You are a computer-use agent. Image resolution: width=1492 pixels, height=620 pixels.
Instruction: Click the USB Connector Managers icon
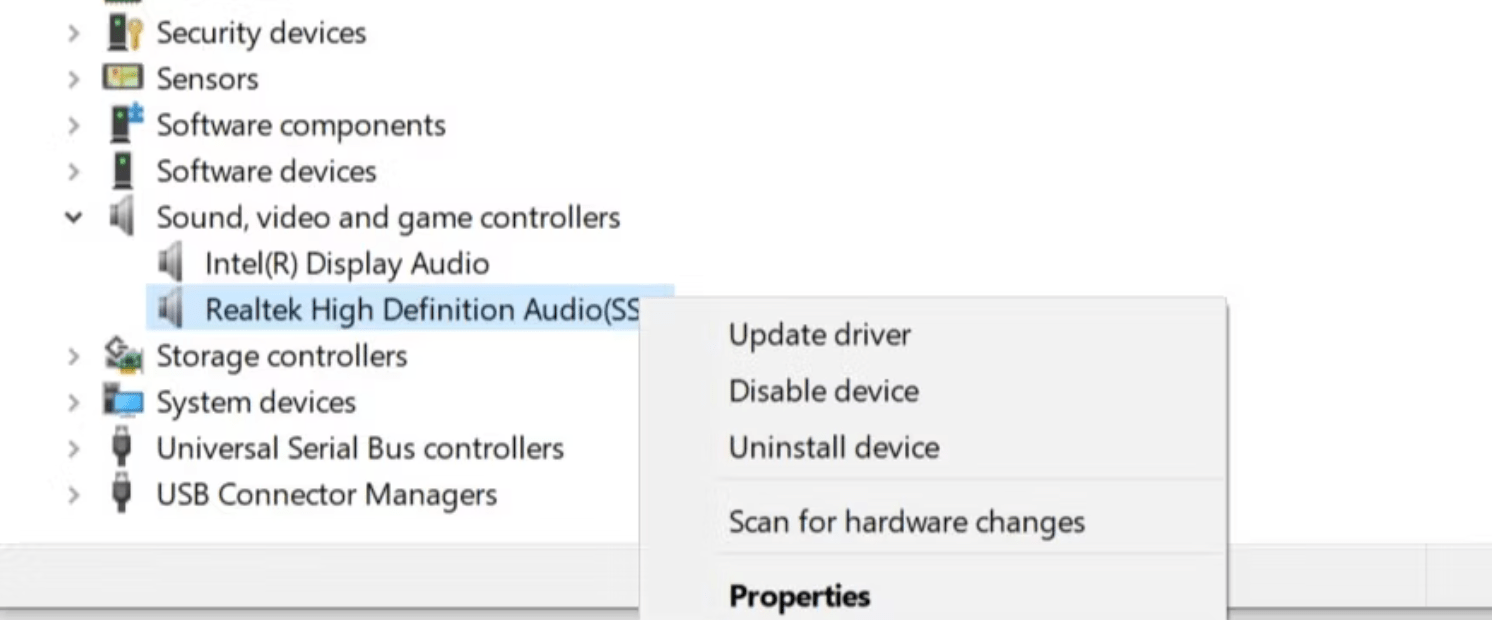(x=122, y=493)
